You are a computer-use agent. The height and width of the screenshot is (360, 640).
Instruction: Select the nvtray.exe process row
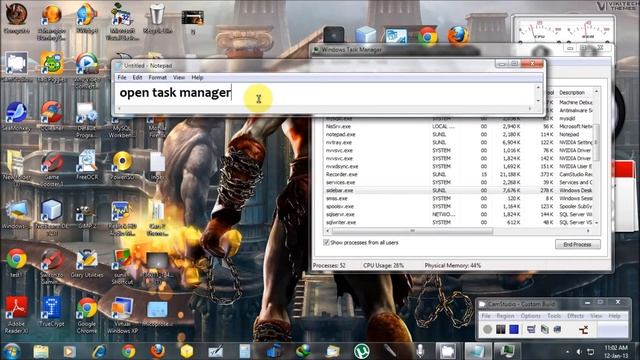click(x=458, y=142)
